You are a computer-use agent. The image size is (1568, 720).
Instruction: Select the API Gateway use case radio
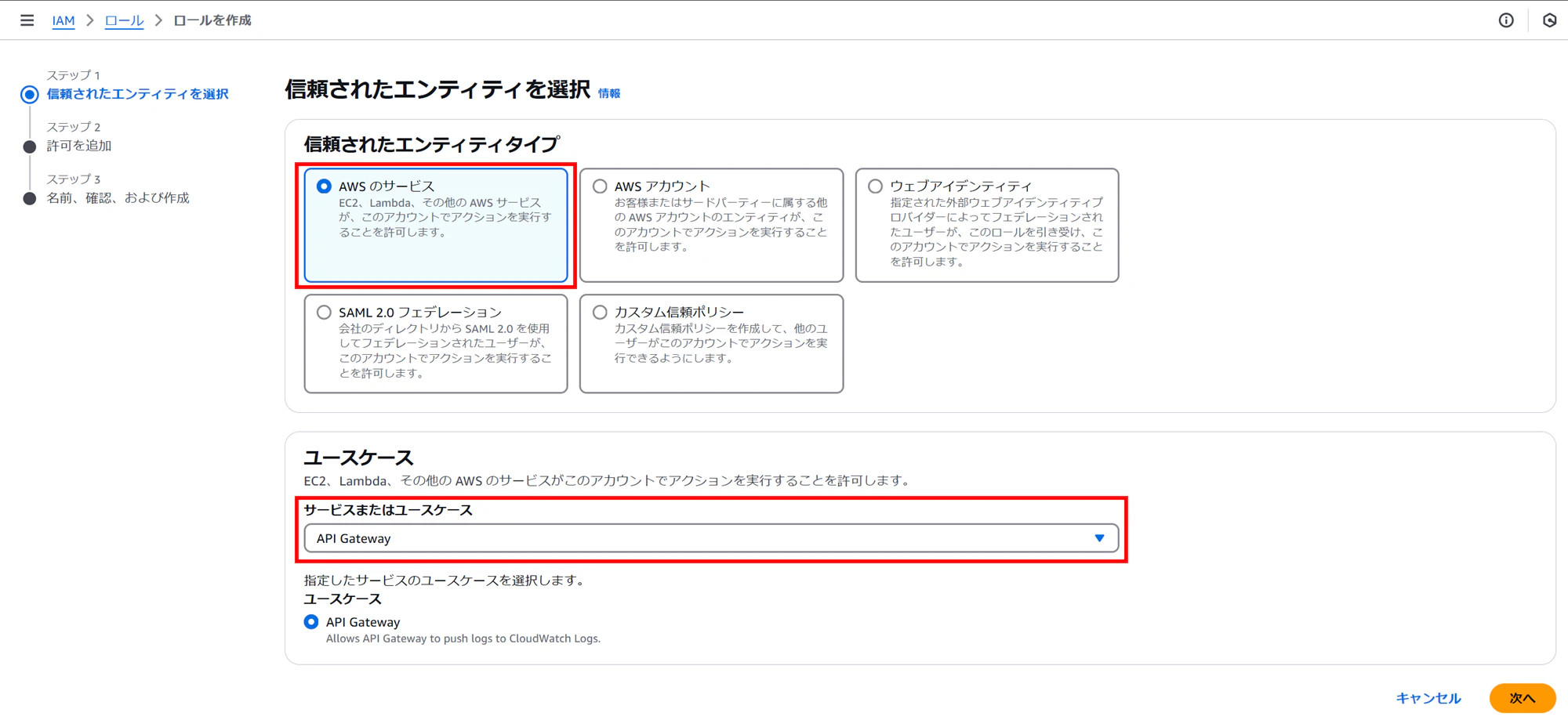[311, 622]
